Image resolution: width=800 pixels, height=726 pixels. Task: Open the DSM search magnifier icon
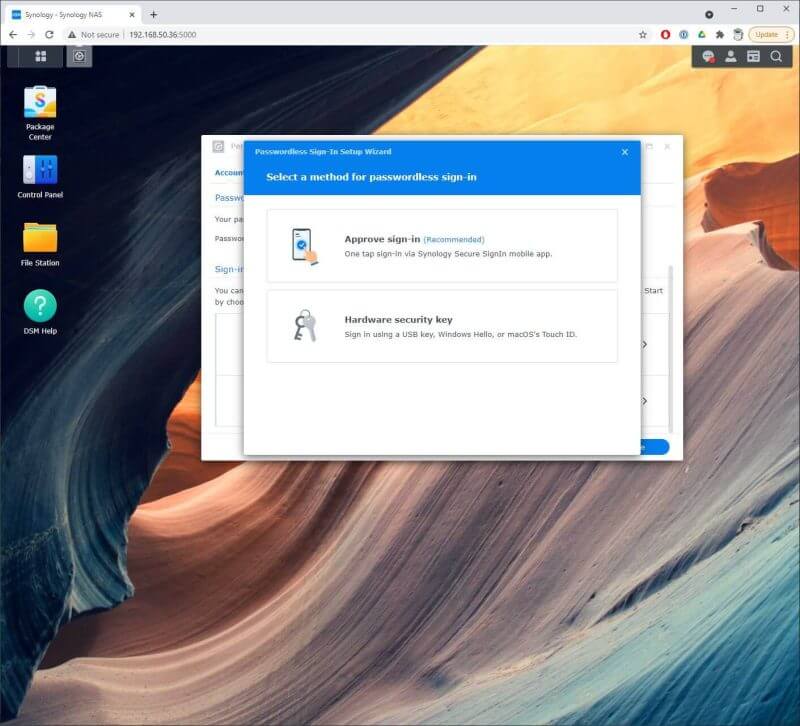(x=777, y=57)
